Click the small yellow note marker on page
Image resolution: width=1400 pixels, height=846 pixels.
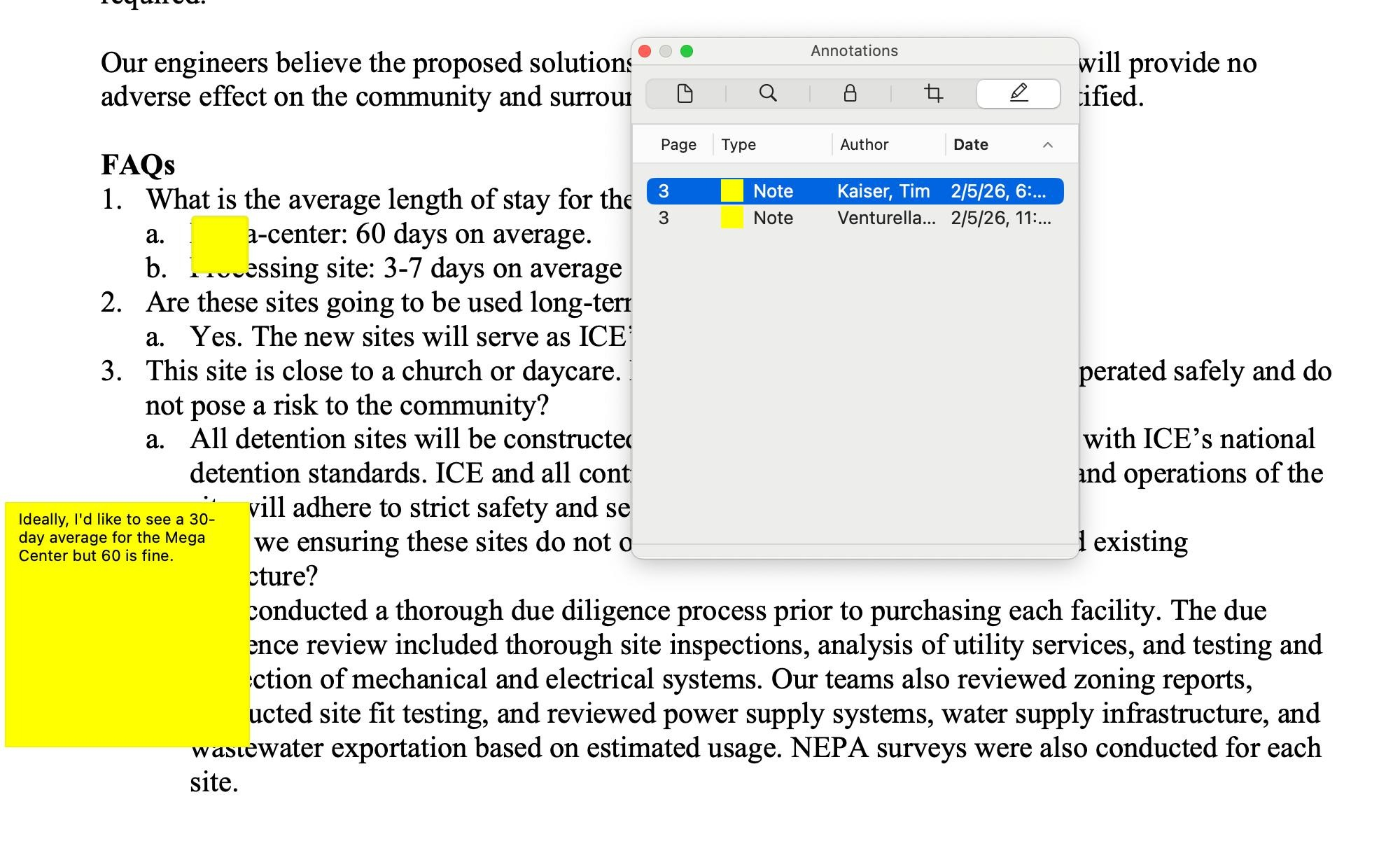click(219, 244)
